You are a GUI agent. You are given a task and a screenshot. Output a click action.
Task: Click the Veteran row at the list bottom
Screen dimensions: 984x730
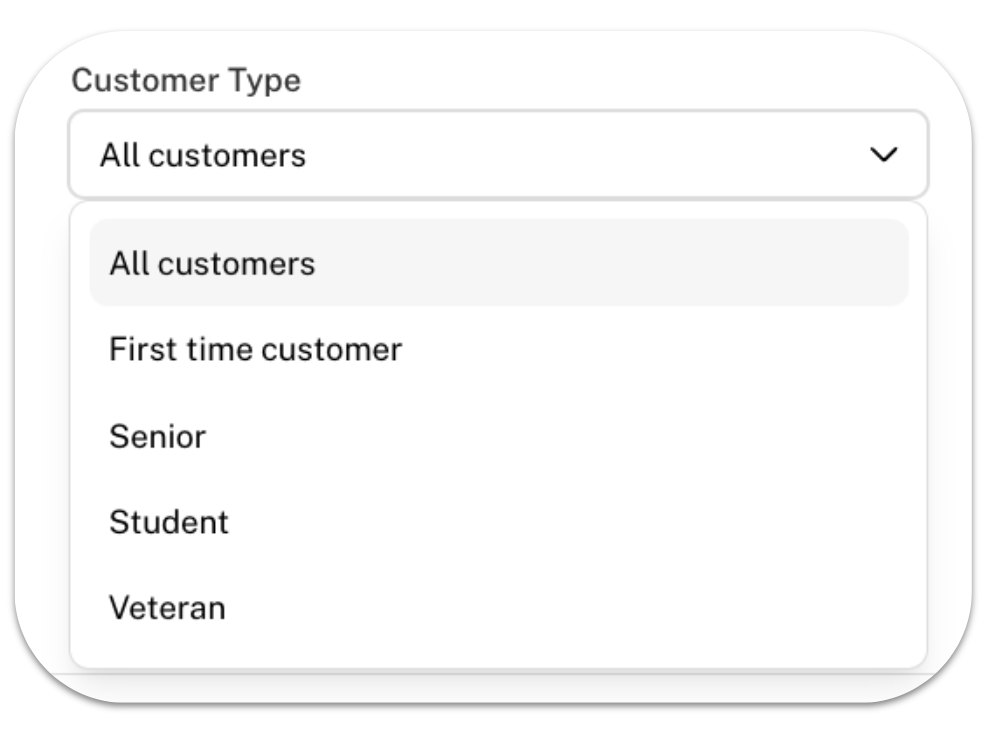coord(499,608)
